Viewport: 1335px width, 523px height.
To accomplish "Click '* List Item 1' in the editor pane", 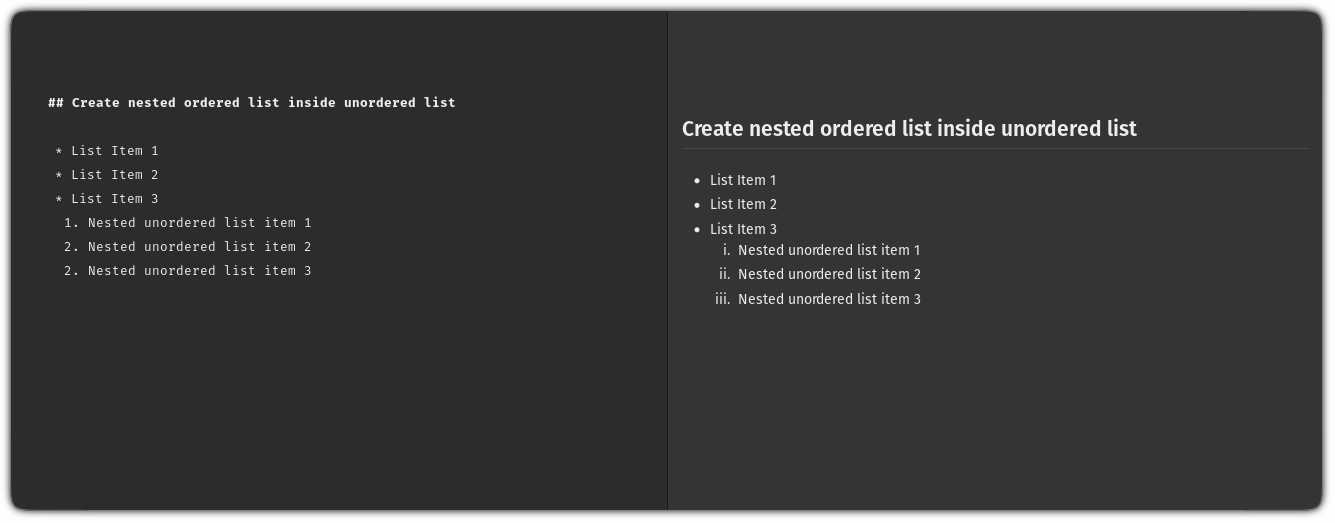I will [x=107, y=151].
